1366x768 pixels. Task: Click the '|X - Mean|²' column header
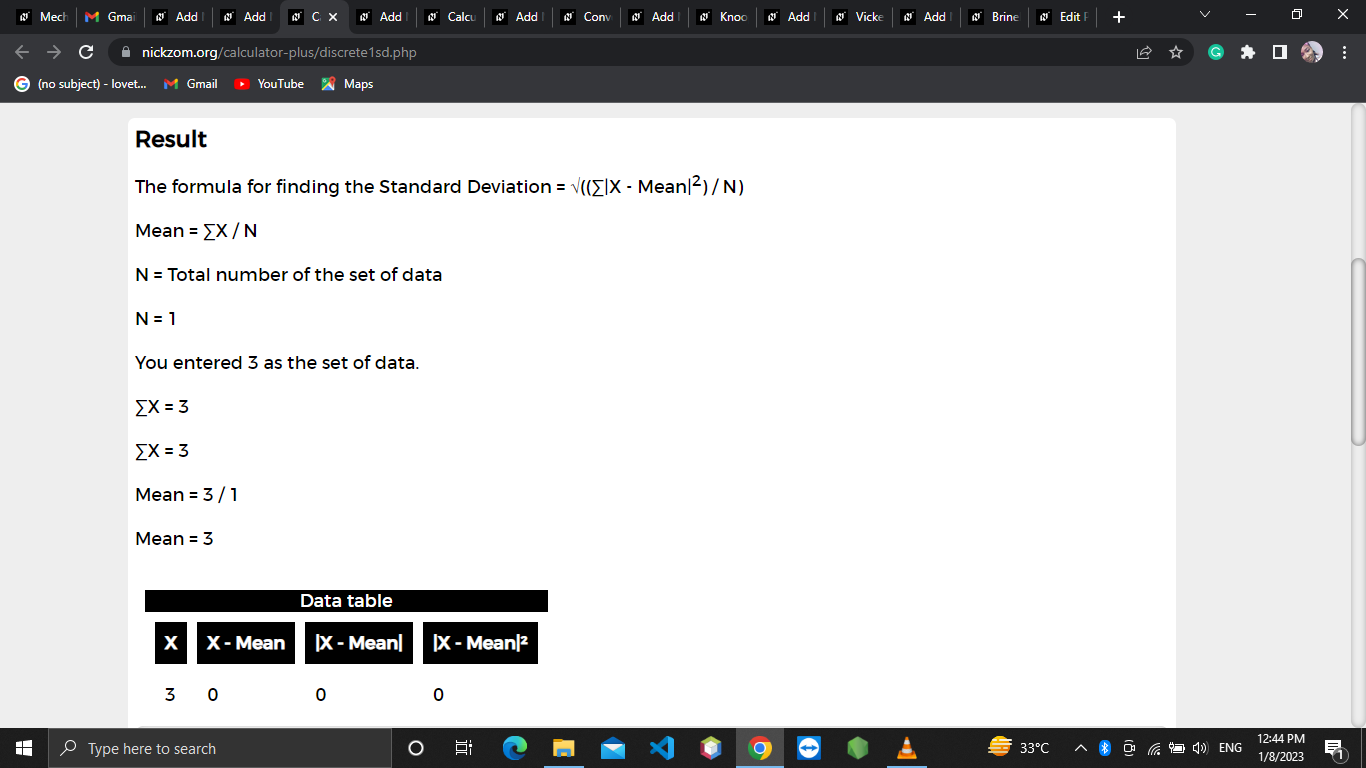click(x=480, y=643)
